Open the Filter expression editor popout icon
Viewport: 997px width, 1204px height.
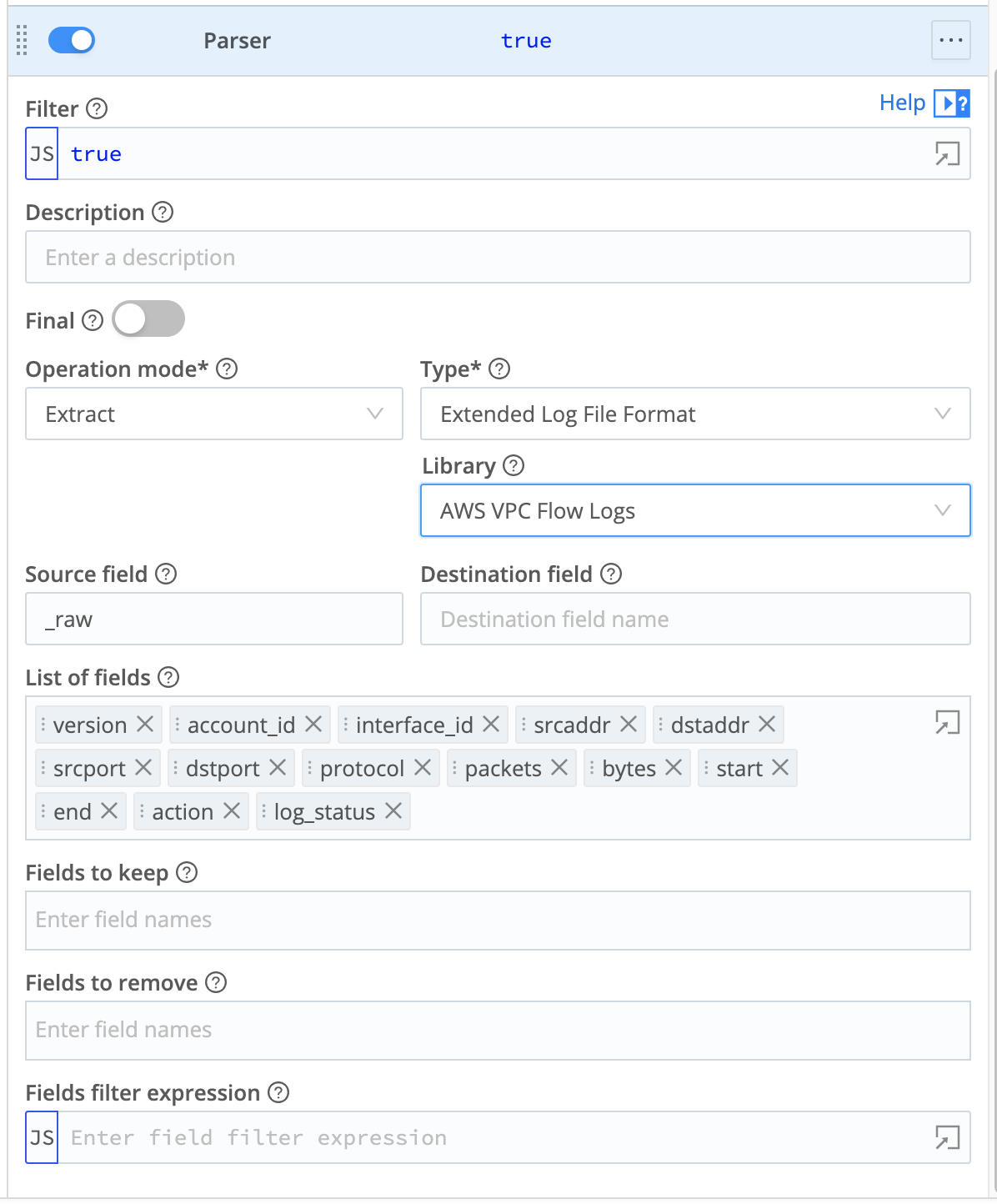[947, 153]
